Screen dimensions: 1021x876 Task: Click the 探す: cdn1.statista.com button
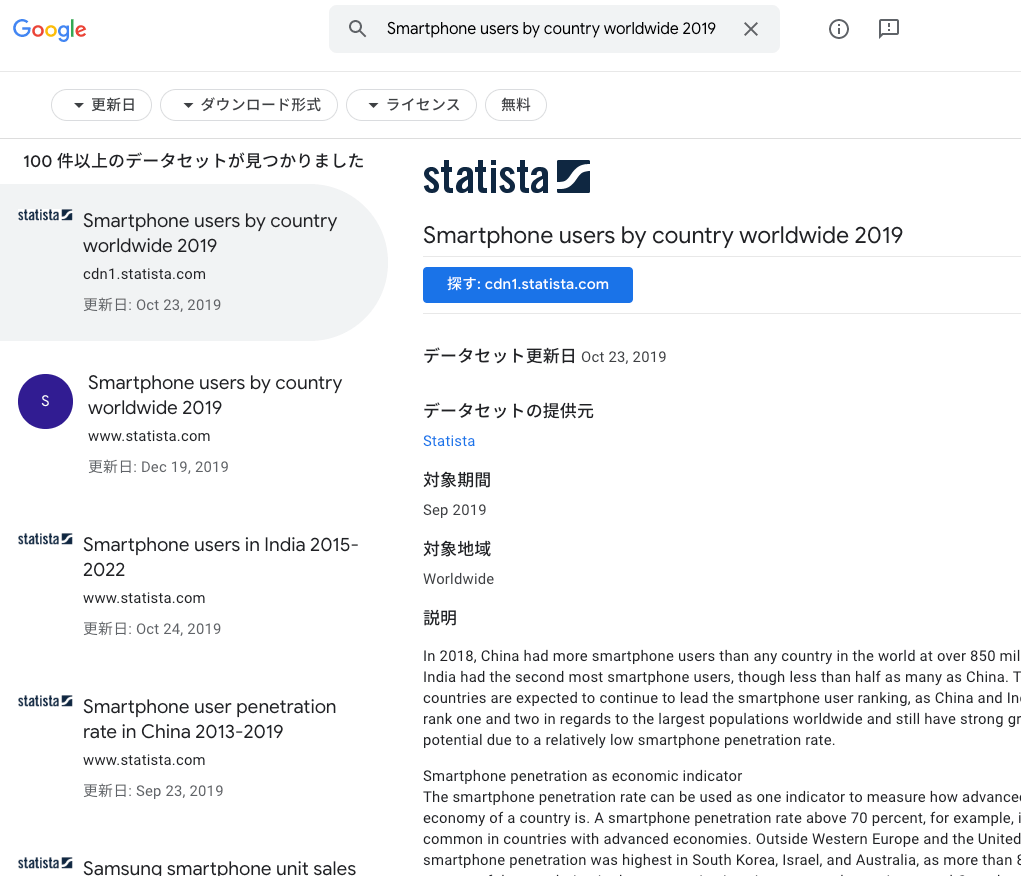(x=528, y=285)
